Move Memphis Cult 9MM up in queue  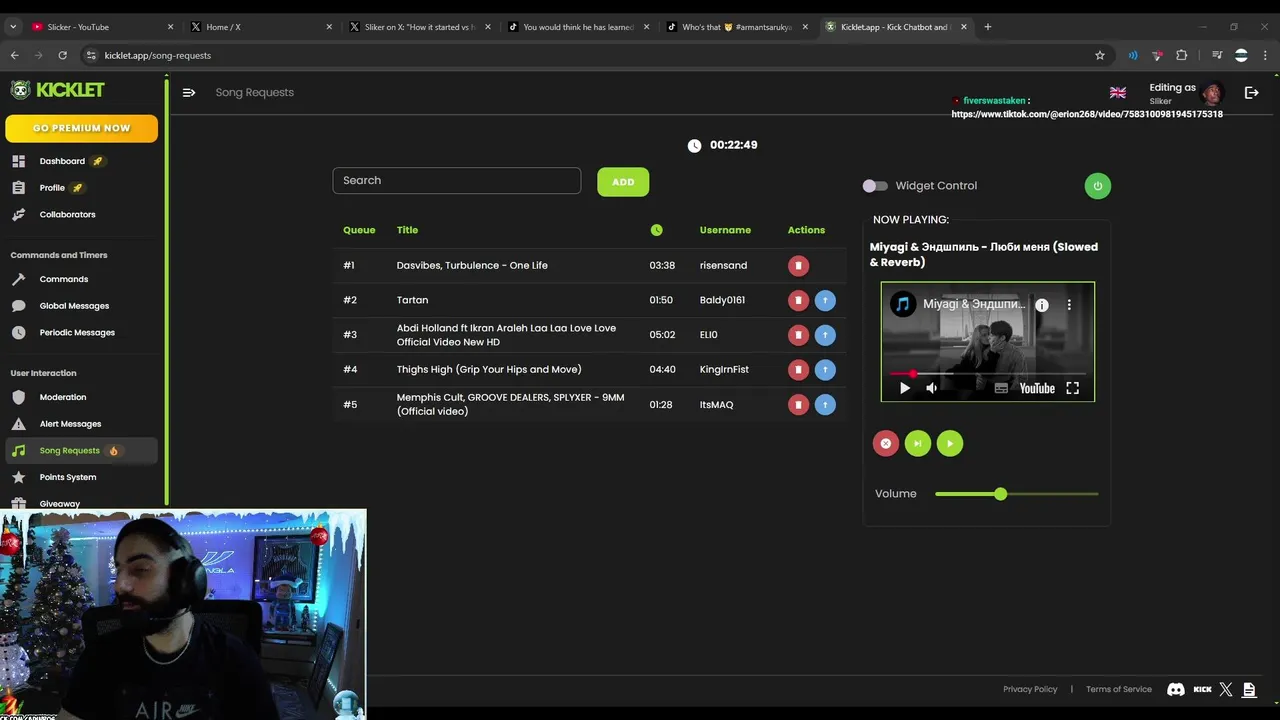825,405
